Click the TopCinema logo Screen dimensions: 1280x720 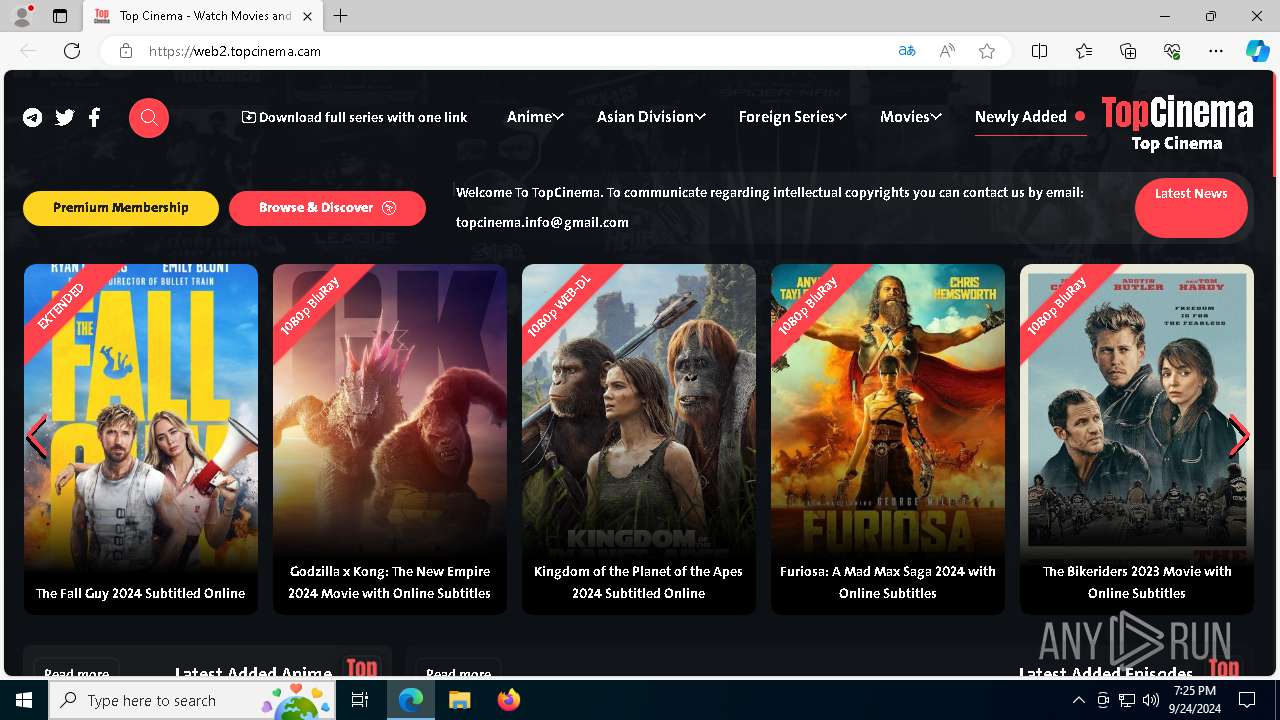tap(1177, 124)
